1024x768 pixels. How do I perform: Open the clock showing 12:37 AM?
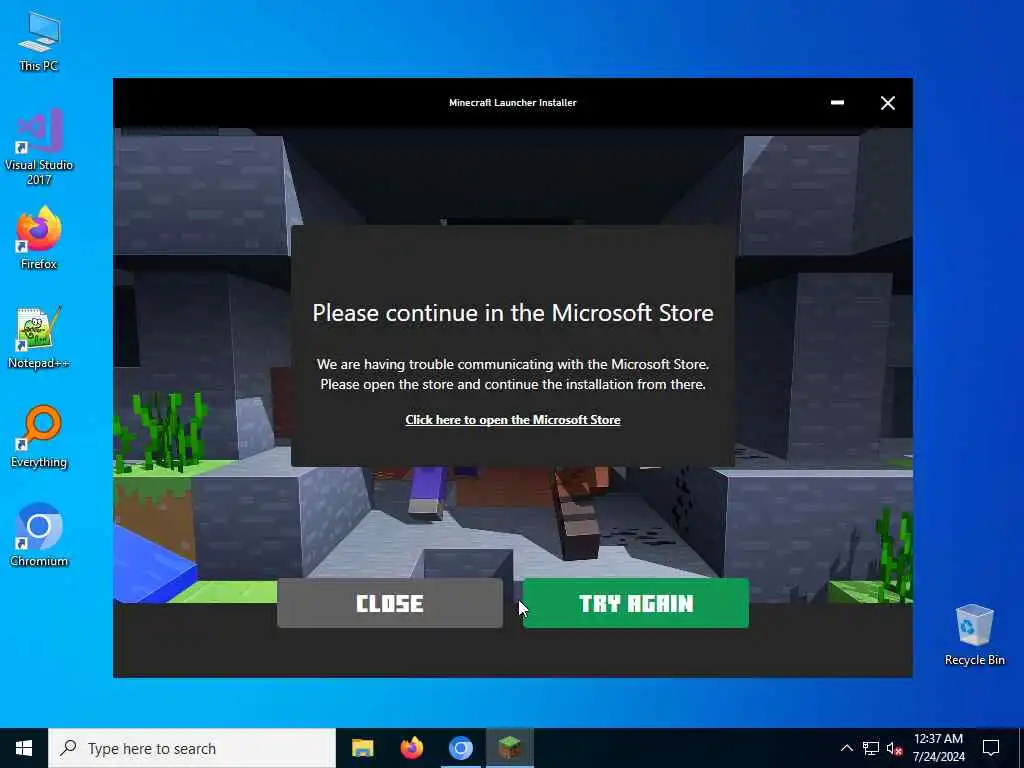(938, 748)
